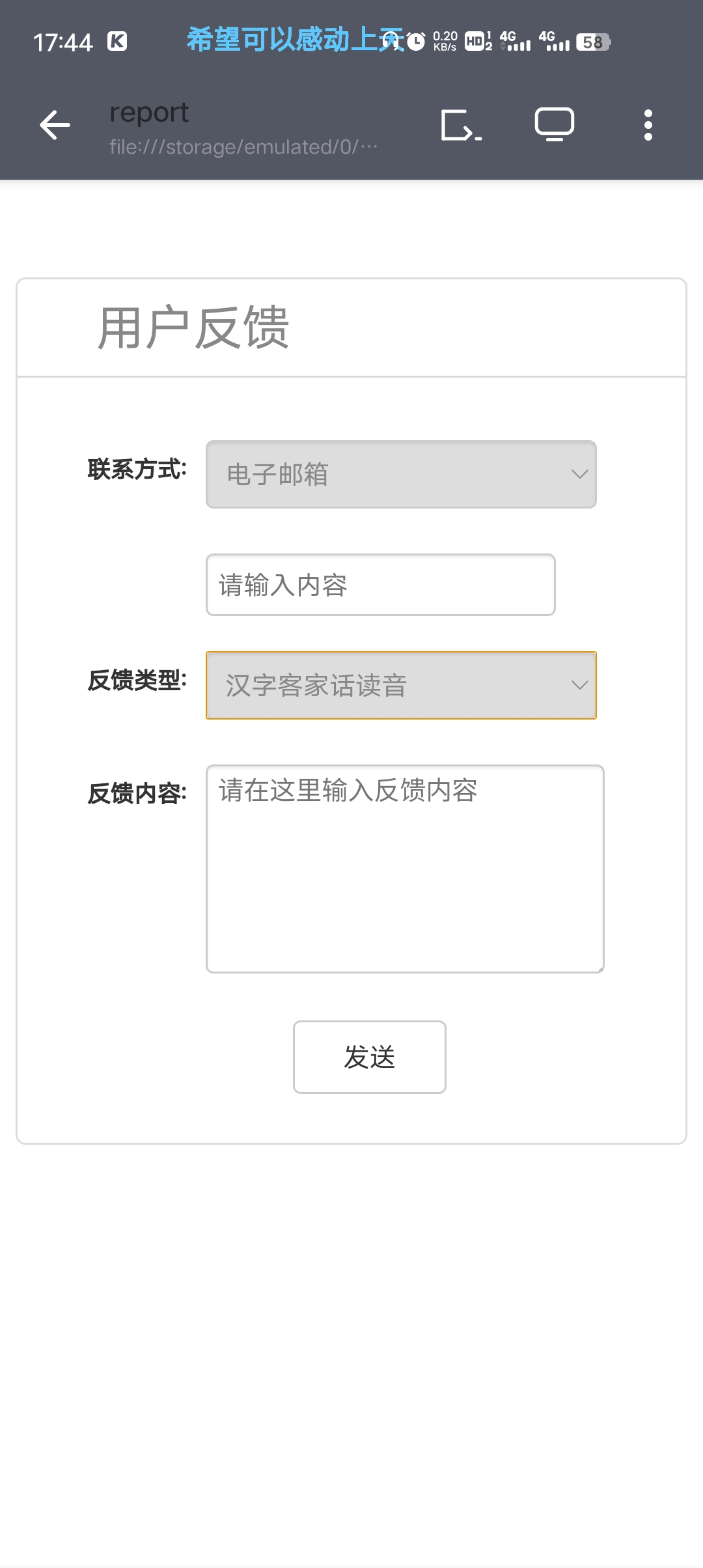The width and height of the screenshot is (703, 1568).
Task: Tap the 17:44 clock in status bar
Action: pyautogui.click(x=63, y=43)
